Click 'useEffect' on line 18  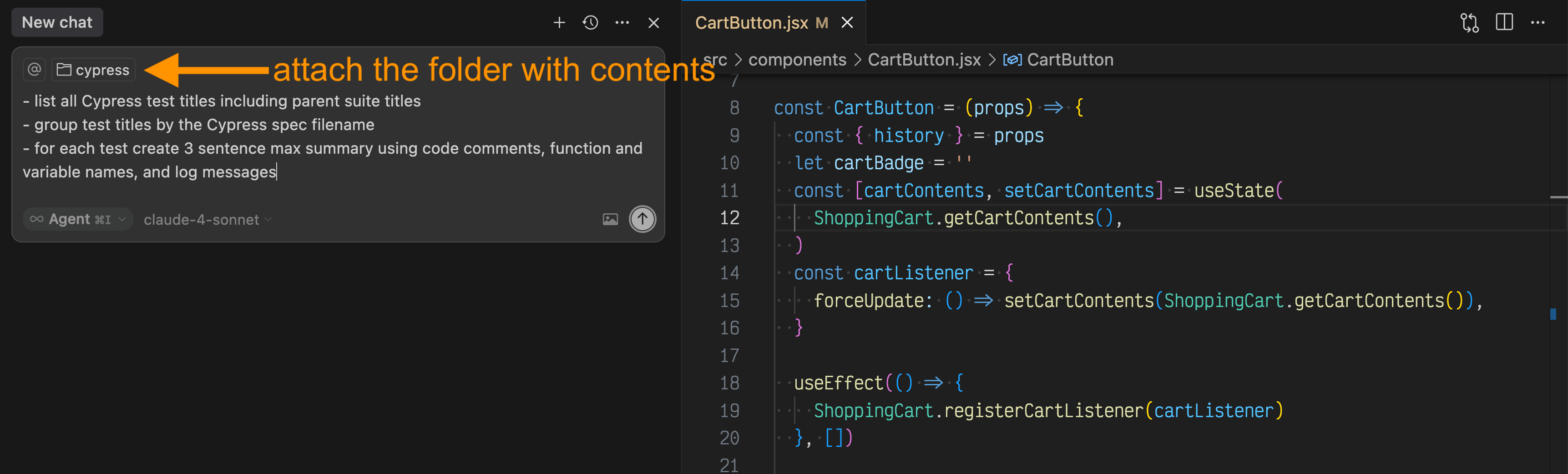coord(838,383)
